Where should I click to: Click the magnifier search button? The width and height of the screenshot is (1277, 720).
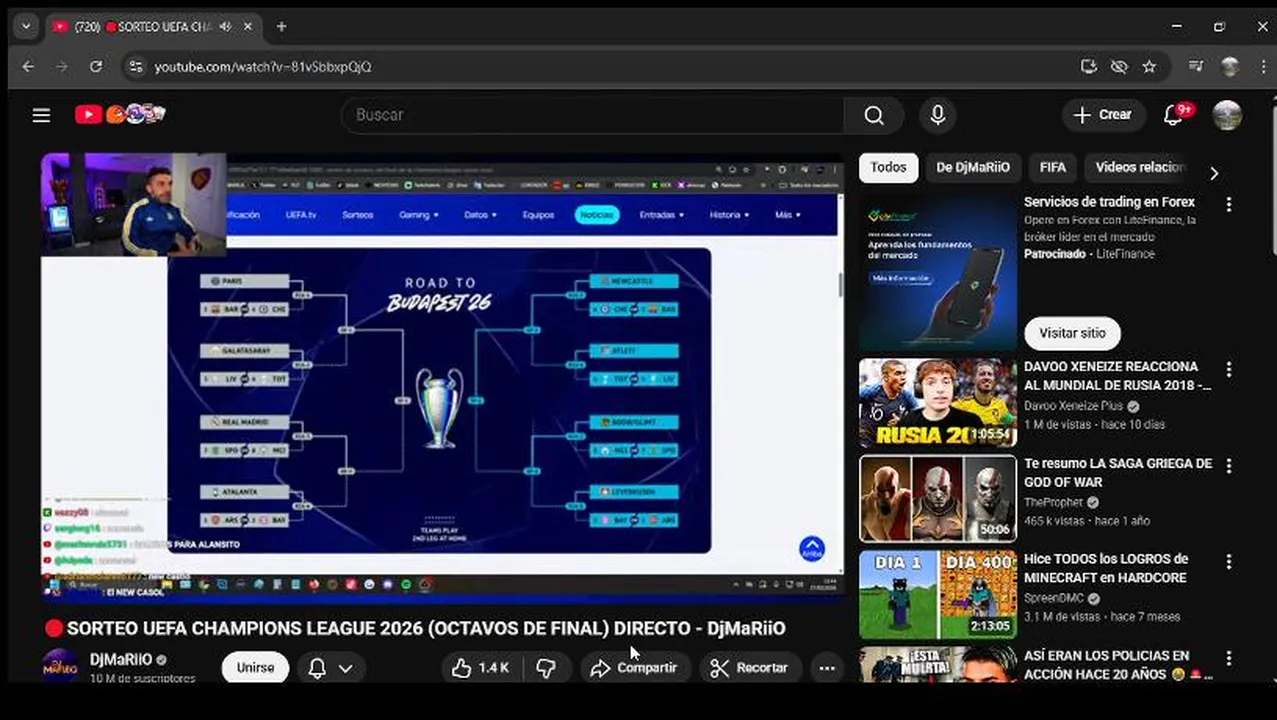(x=874, y=115)
